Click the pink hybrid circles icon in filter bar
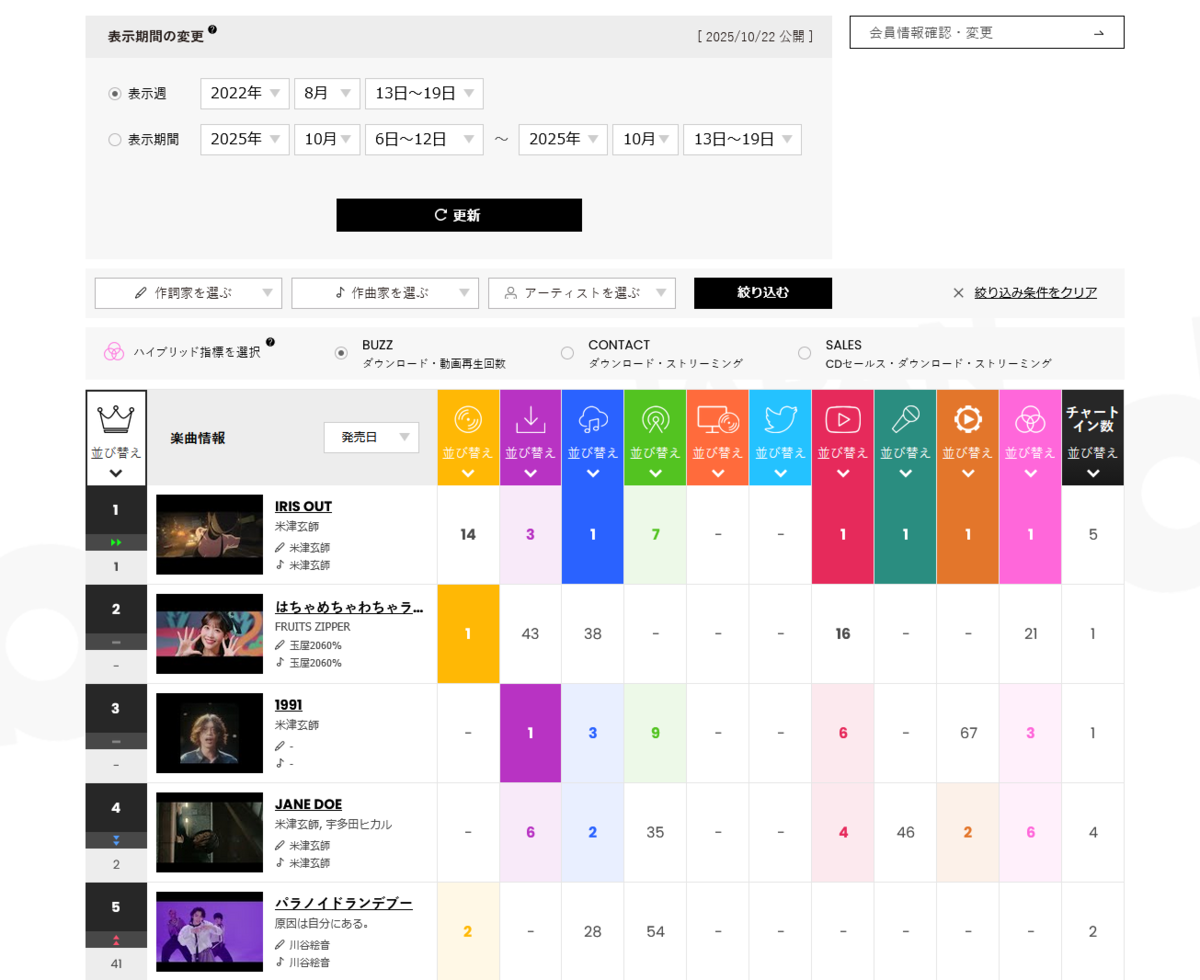Viewport: 1200px width, 980px height. click(x=114, y=352)
